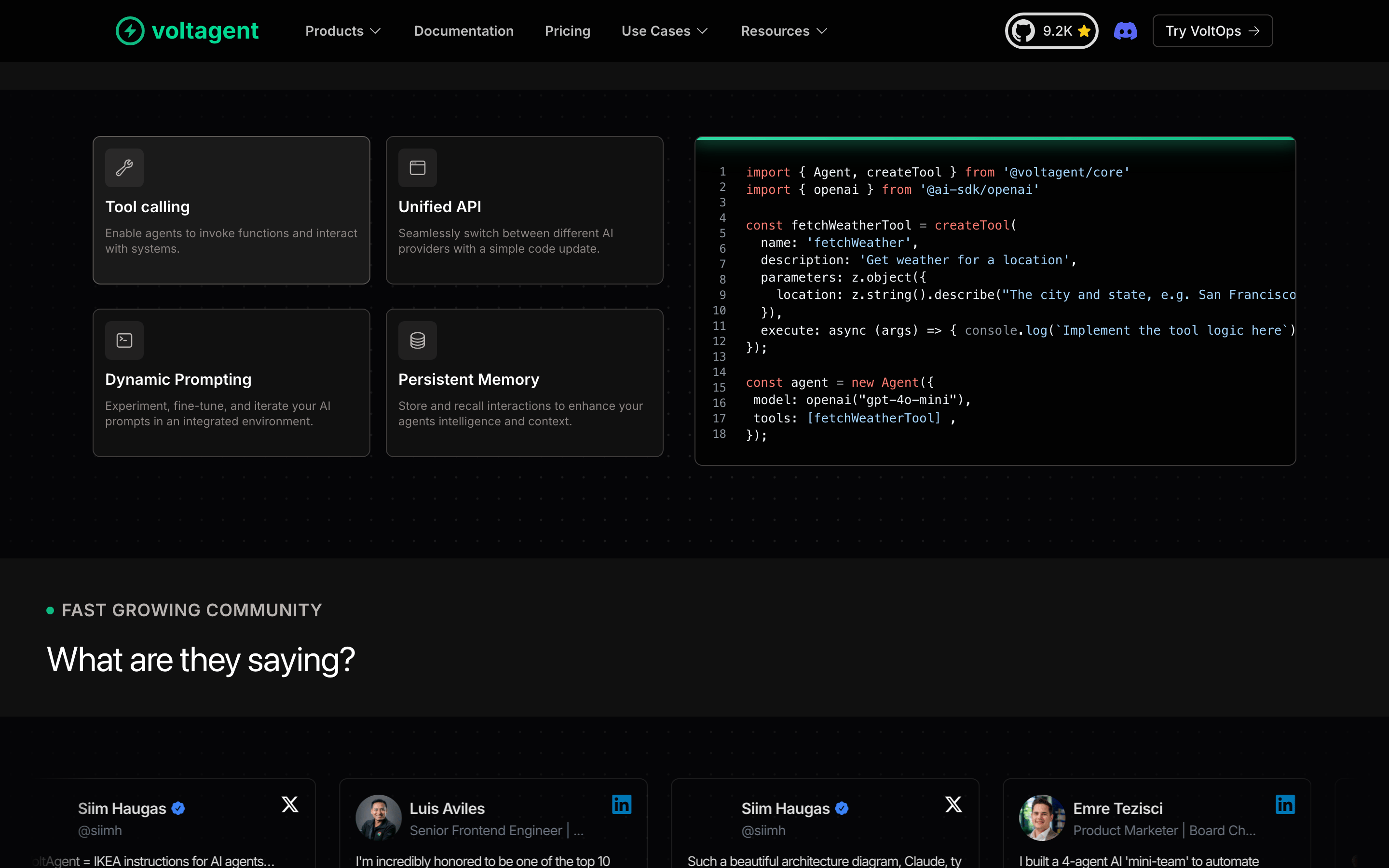
Task: Click the FAST GROWING COMMUNITY label
Action: pos(191,610)
